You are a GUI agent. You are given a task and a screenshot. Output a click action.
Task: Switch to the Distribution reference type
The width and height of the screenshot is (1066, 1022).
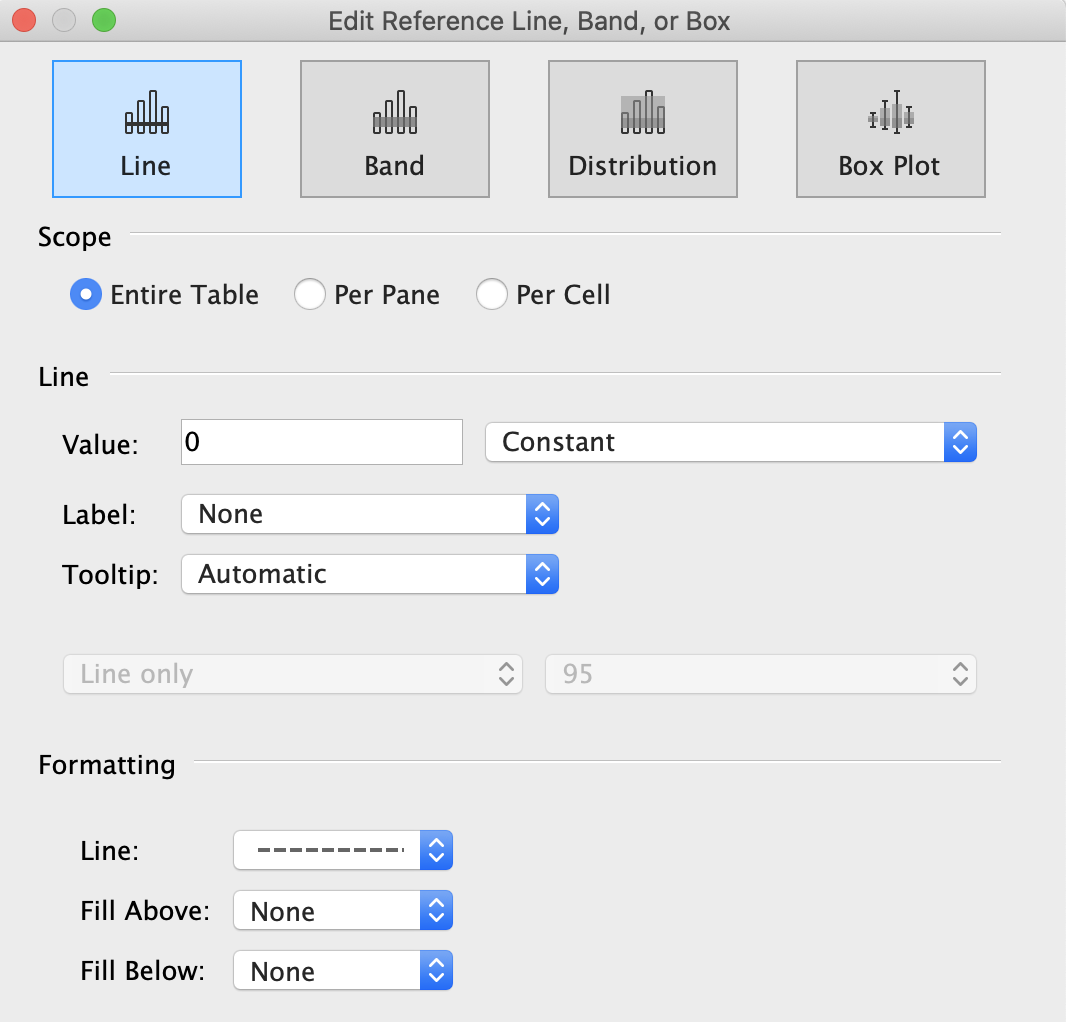[642, 129]
